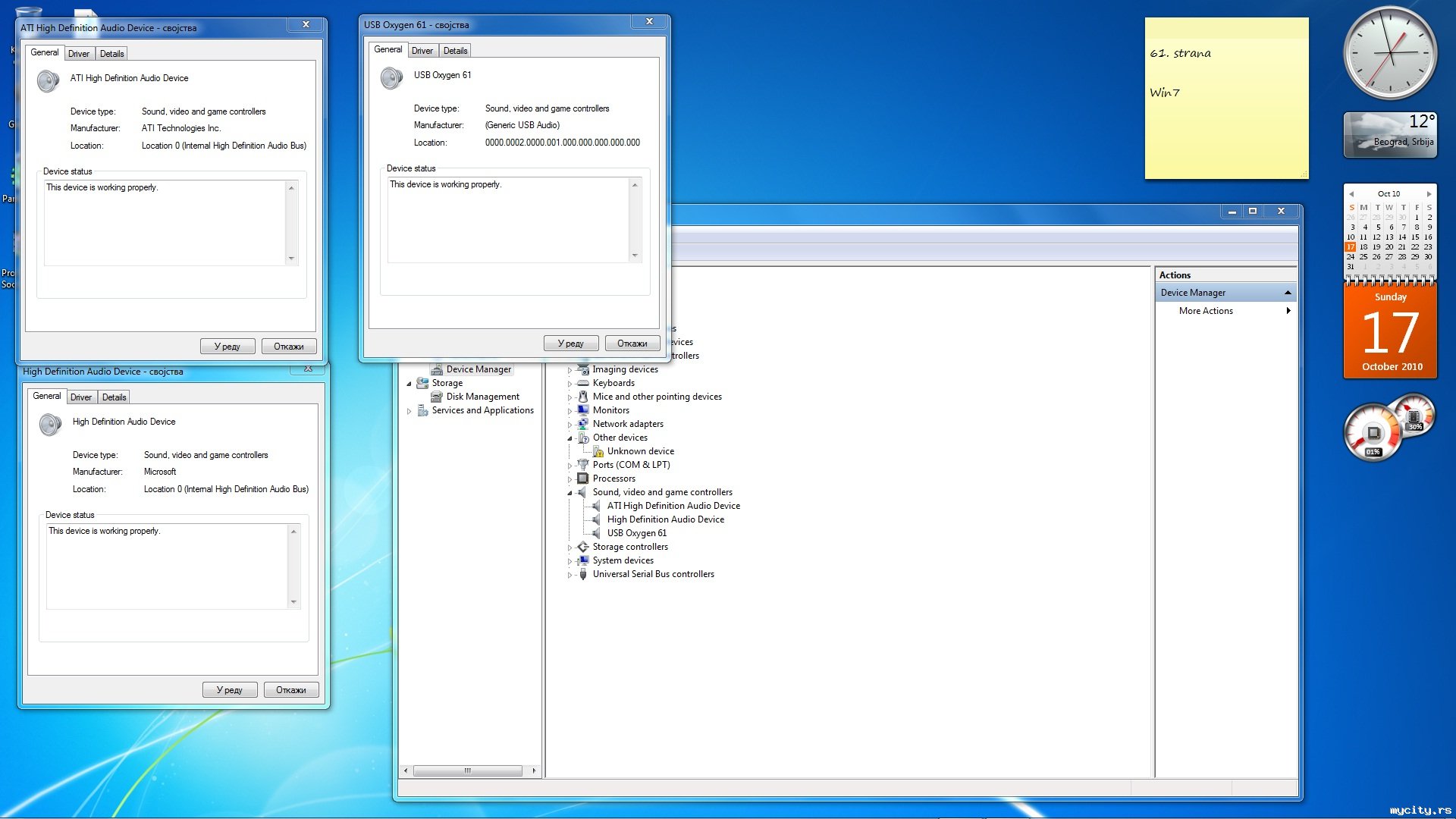The width and height of the screenshot is (1456, 819).
Task: Click the Universal Serial Bus controllers icon
Action: click(582, 574)
